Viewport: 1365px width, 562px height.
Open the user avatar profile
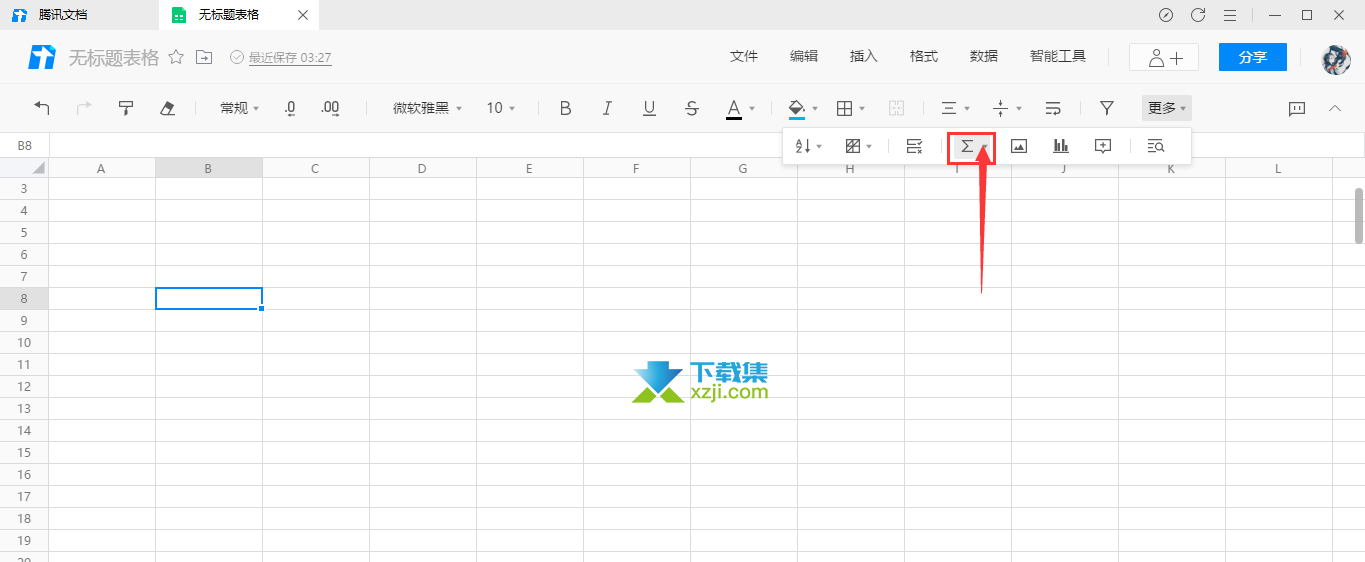[x=1336, y=58]
